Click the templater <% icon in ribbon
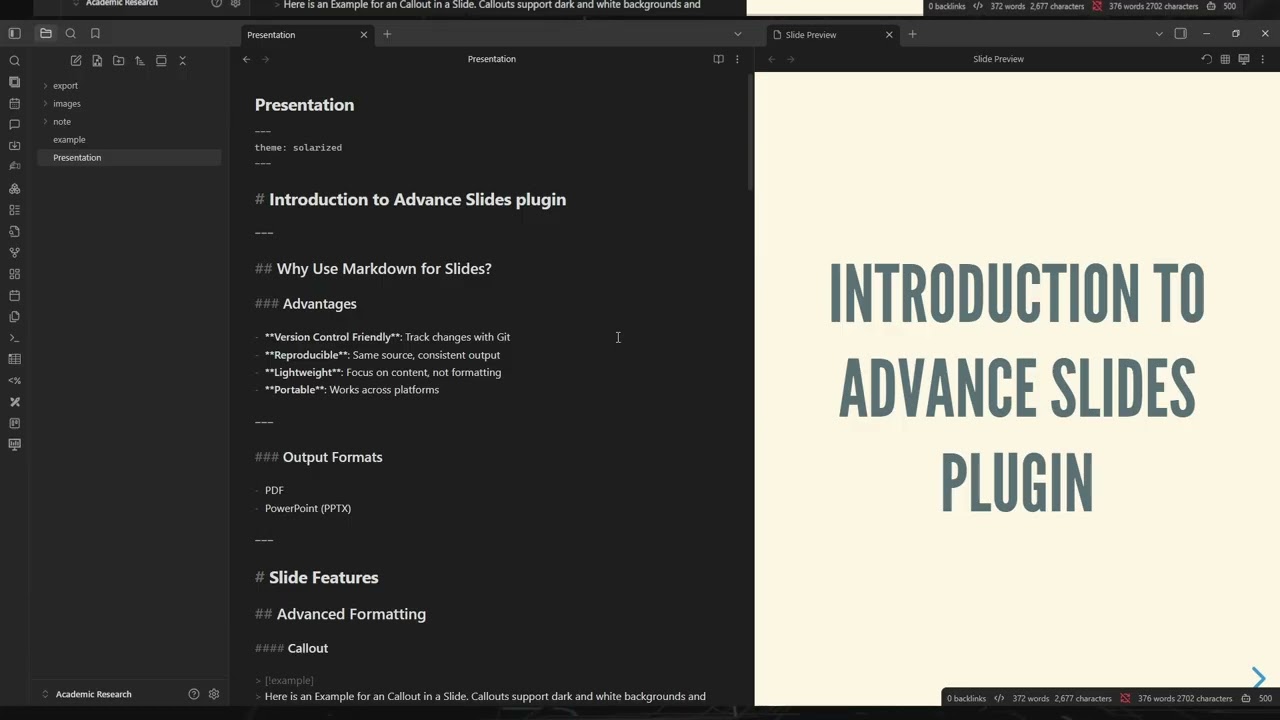Viewport: 1280px width, 720px height. pyautogui.click(x=14, y=381)
